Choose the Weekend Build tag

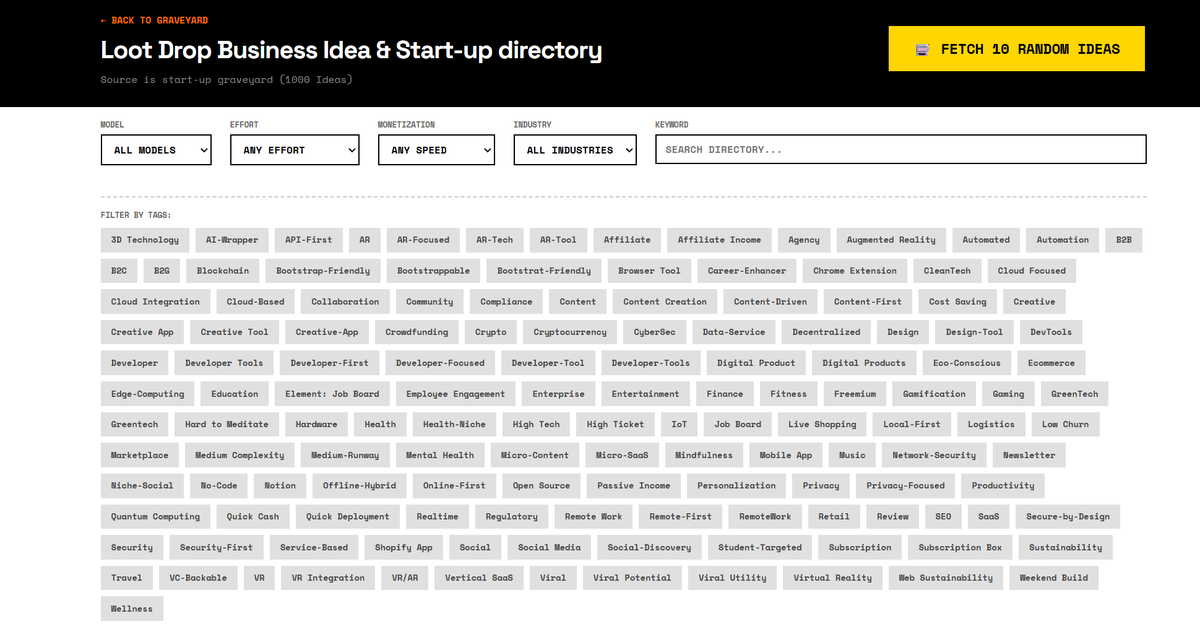[1054, 578]
